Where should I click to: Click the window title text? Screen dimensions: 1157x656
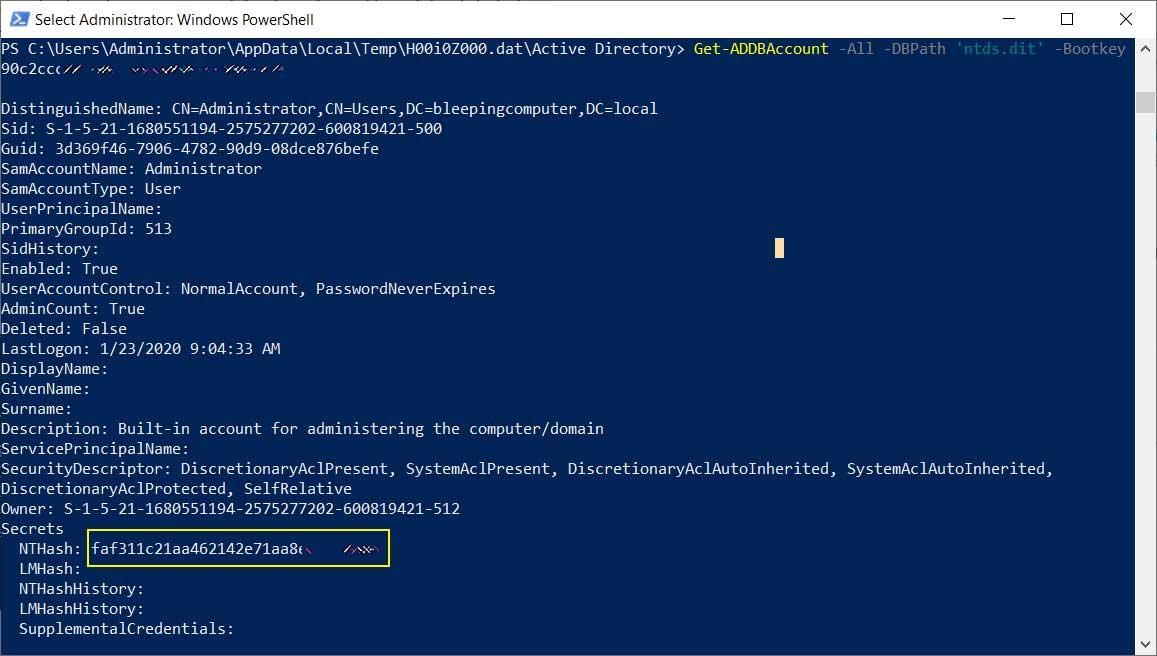pyautogui.click(x=174, y=20)
